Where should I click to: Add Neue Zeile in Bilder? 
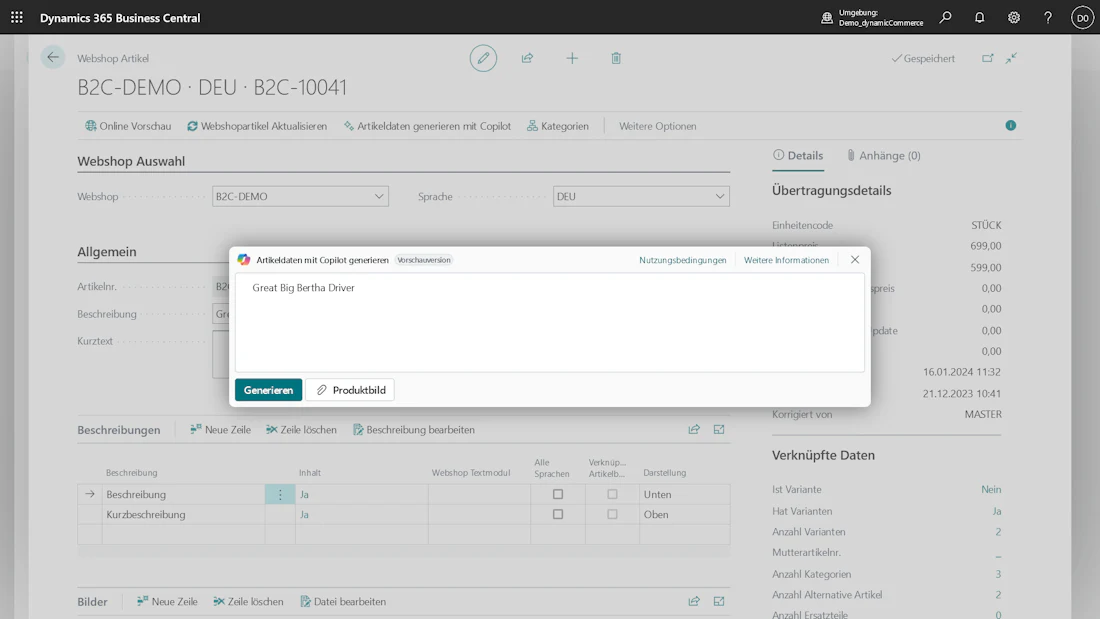(x=167, y=601)
